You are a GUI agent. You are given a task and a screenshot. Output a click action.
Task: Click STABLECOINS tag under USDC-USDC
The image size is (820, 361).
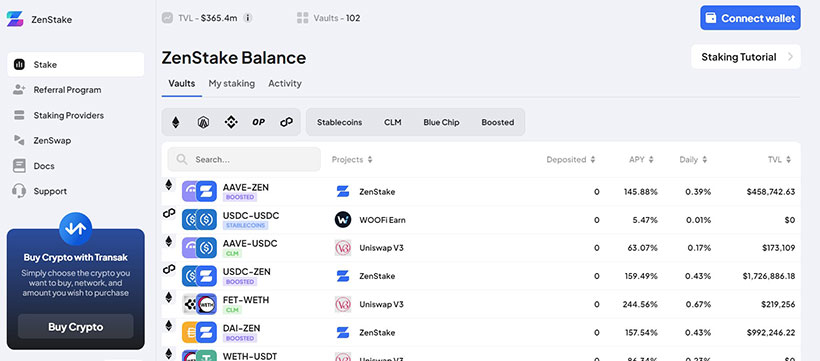(x=245, y=225)
